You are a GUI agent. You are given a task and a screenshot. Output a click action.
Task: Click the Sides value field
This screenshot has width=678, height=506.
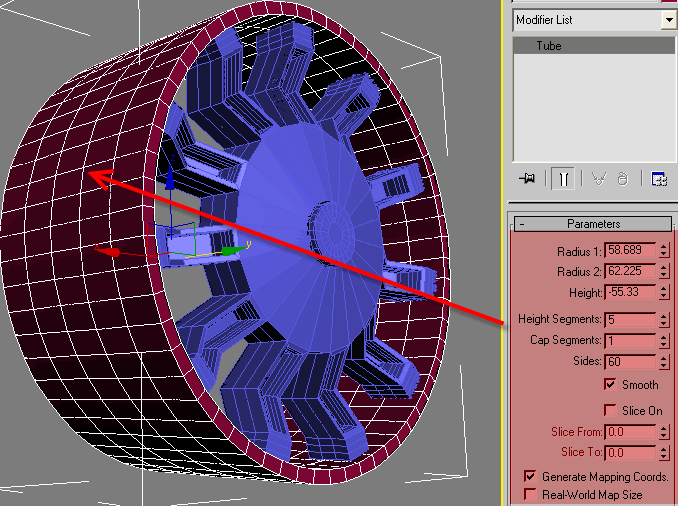tap(630, 361)
